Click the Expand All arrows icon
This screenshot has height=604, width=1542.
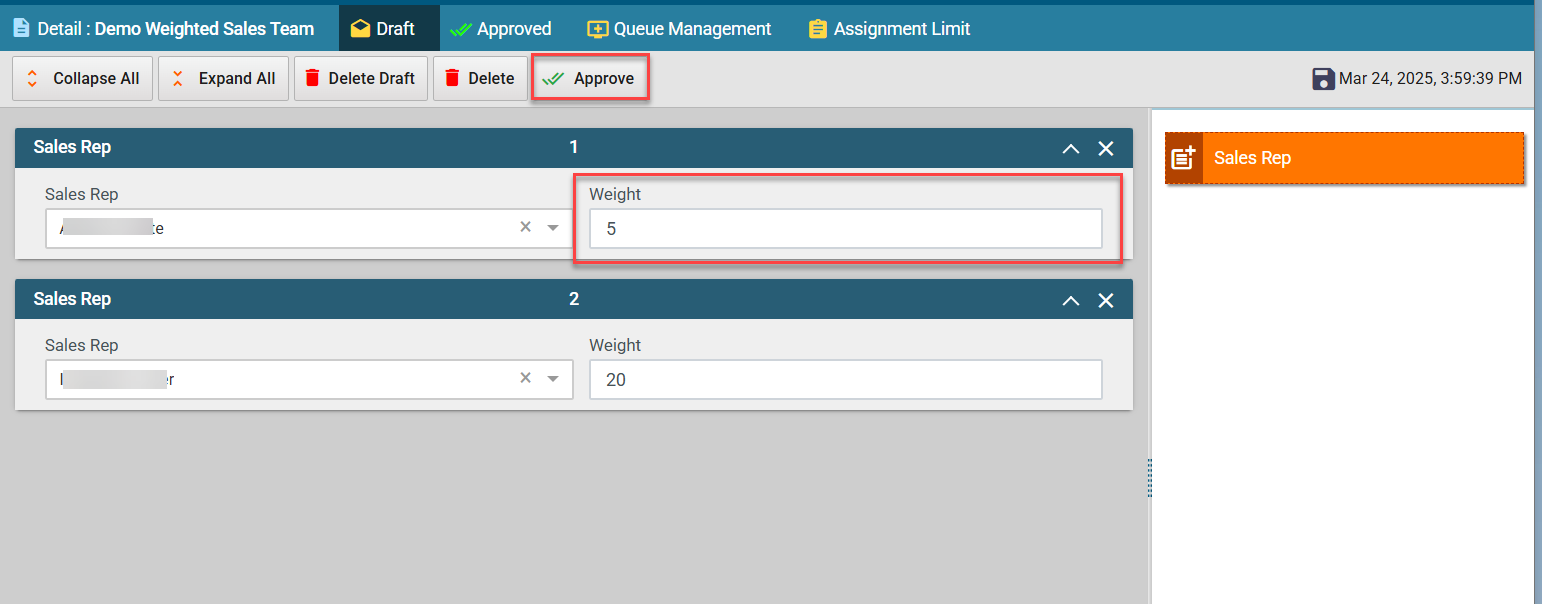(x=178, y=78)
